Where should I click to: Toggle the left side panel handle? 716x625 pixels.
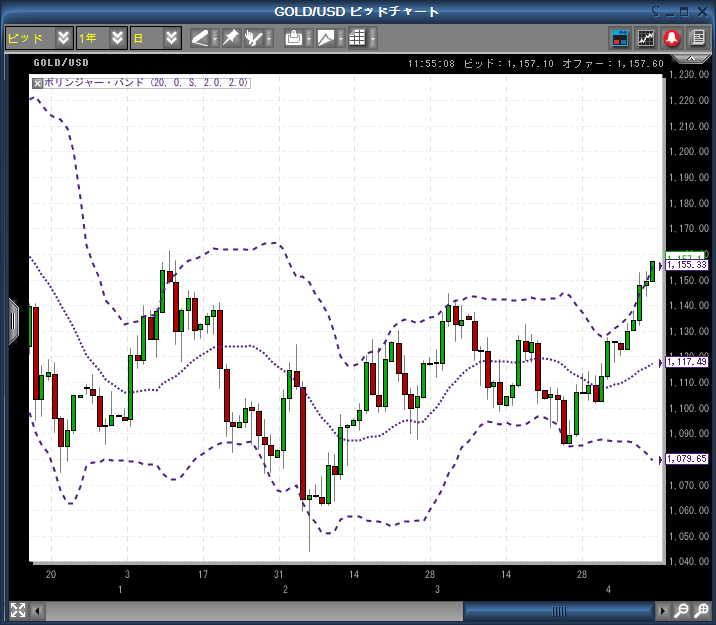13,318
